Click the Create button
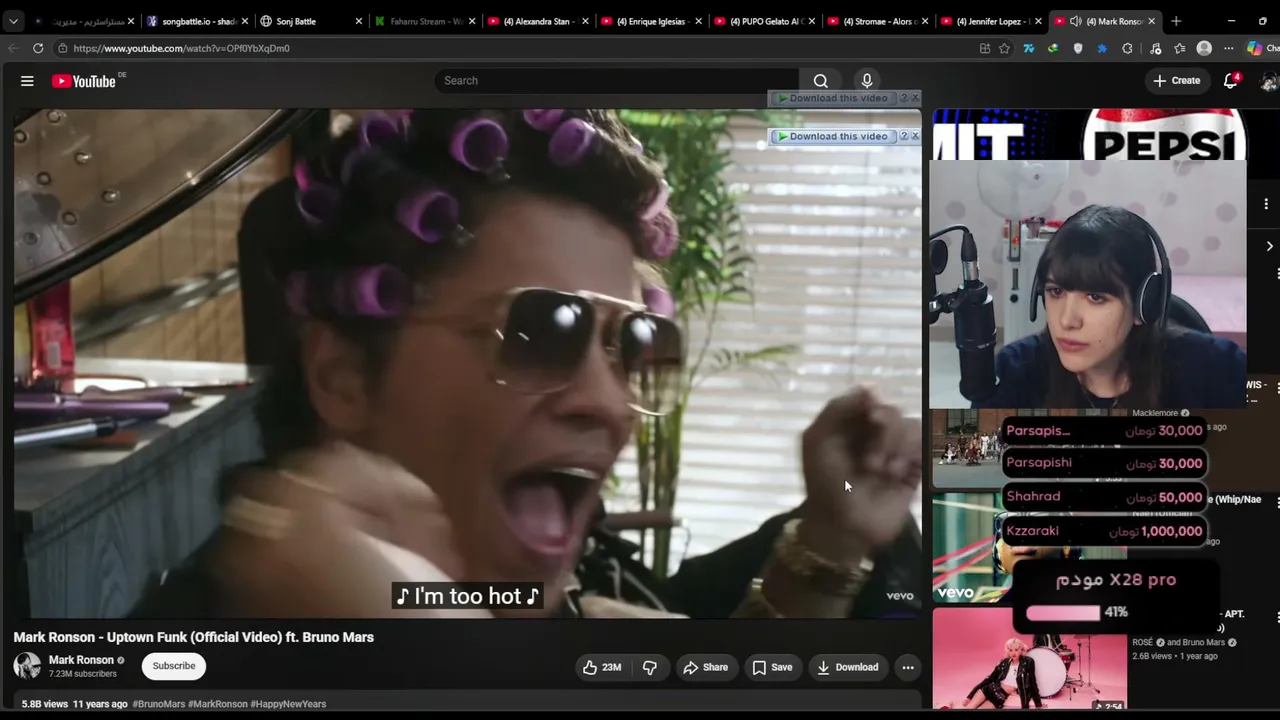1280x720 pixels. click(x=1176, y=81)
